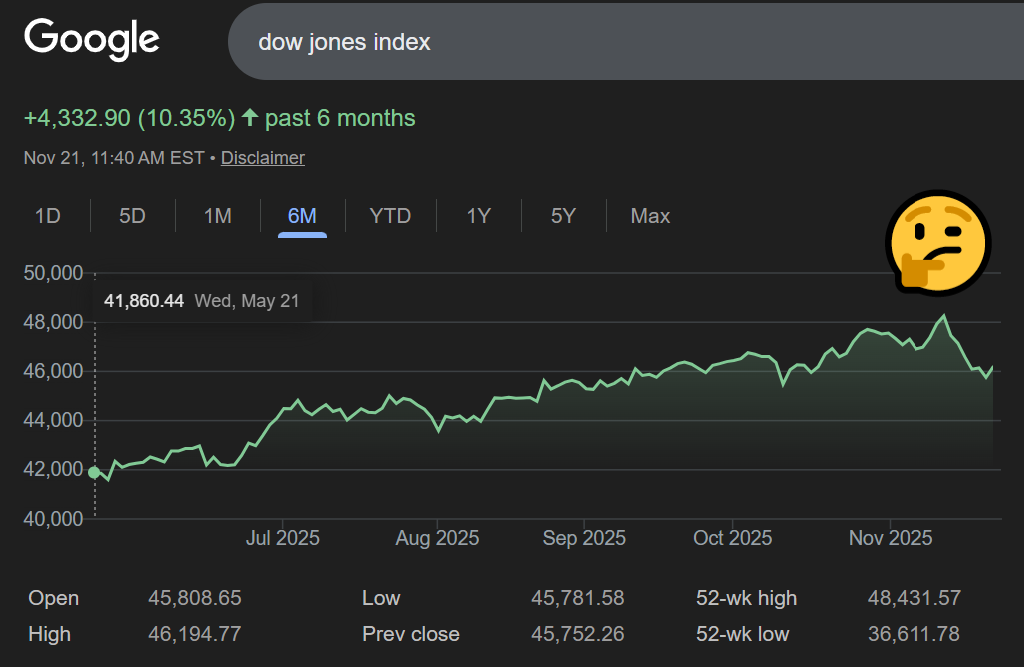
Task: Click the 41,860.44 price tooltip value
Action: click(x=144, y=301)
